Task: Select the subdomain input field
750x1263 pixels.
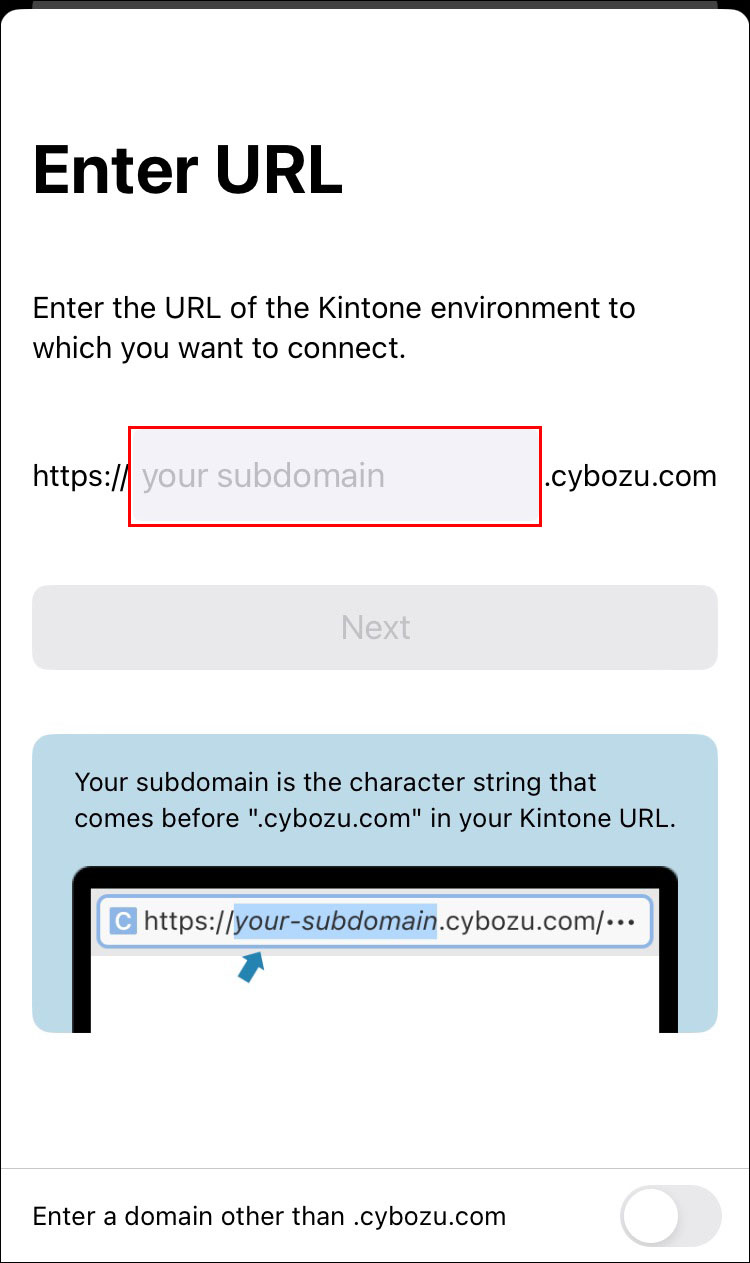Action: tap(334, 476)
